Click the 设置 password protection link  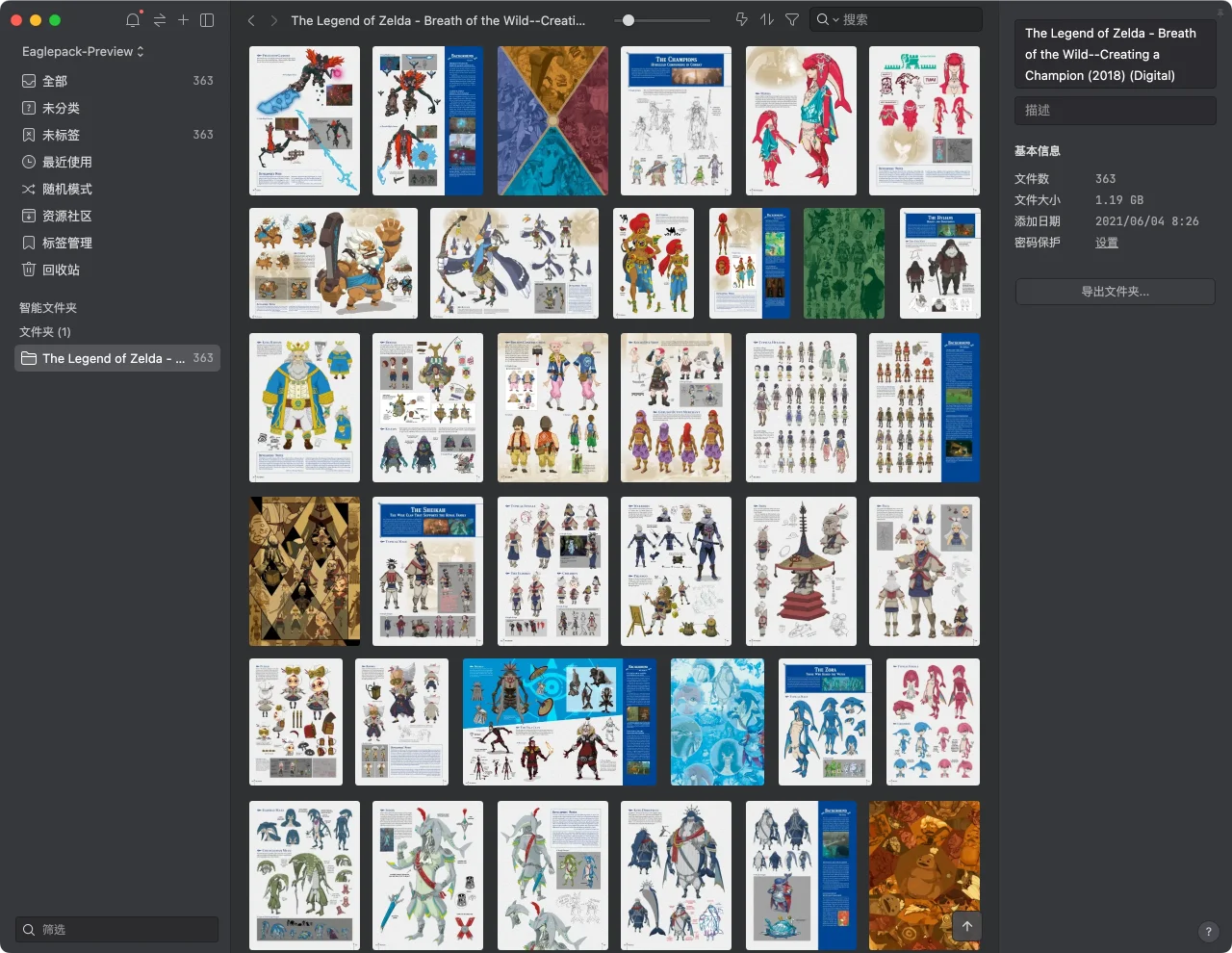coord(1106,243)
